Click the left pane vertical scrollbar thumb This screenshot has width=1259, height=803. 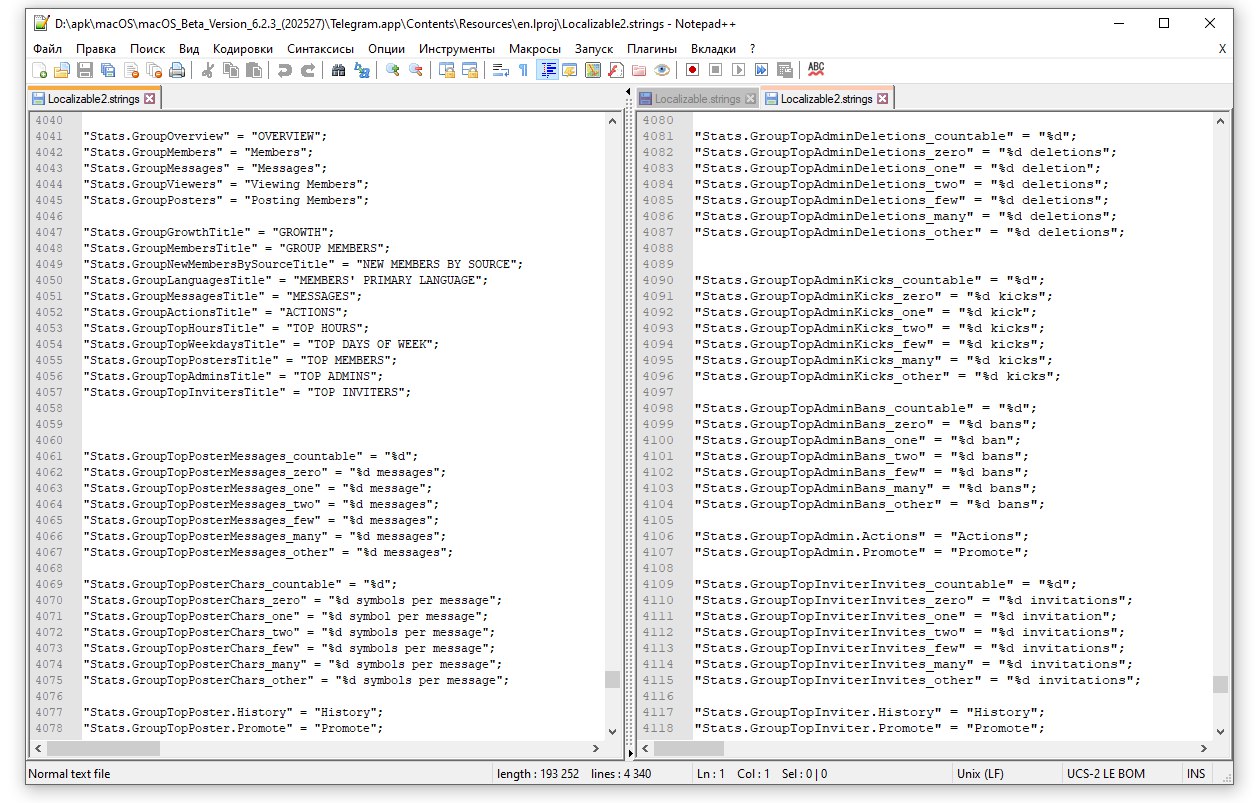(x=612, y=680)
